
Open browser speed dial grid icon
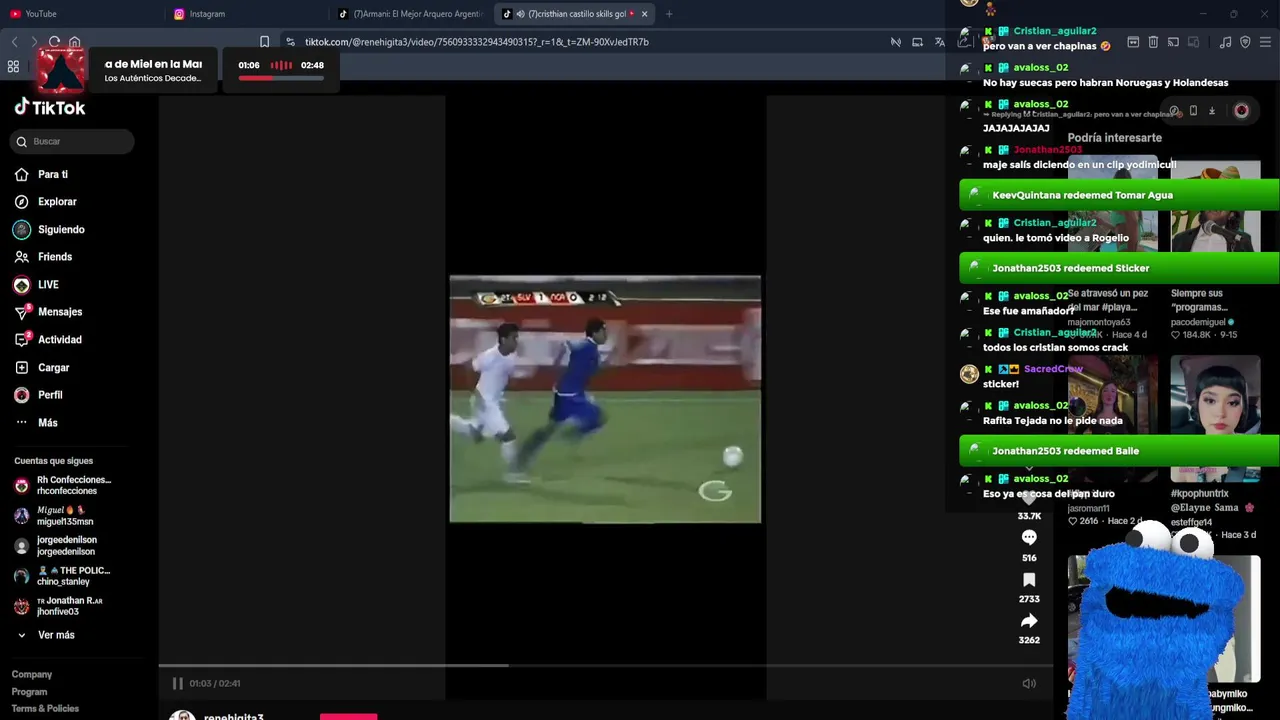(x=13, y=67)
